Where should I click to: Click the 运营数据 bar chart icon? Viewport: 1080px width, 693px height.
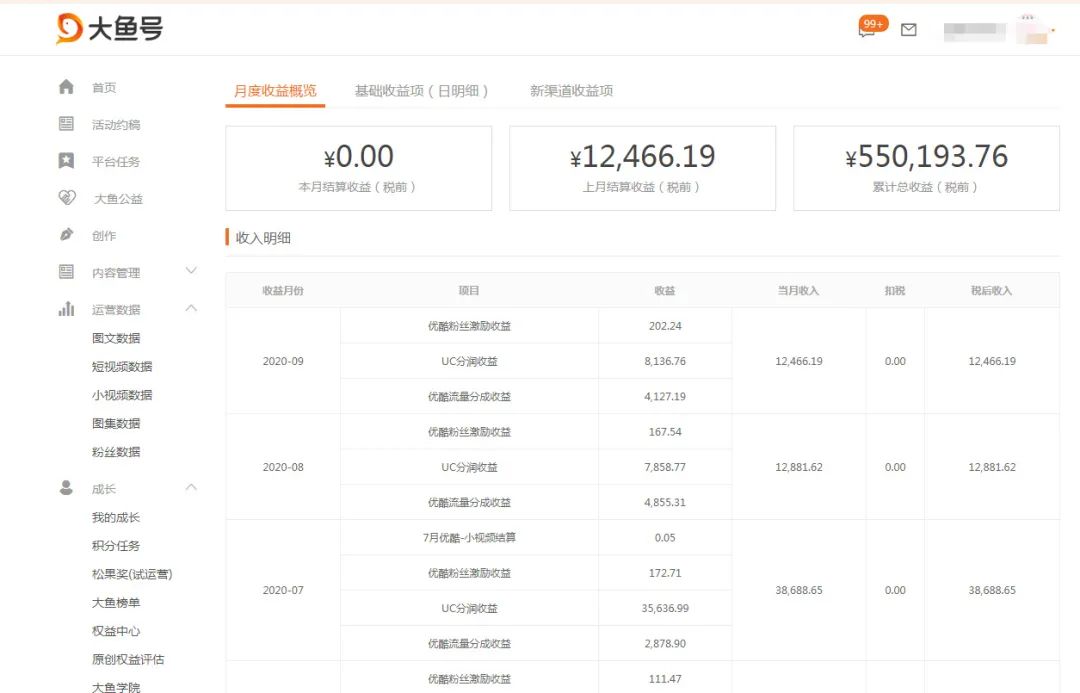click(65, 309)
